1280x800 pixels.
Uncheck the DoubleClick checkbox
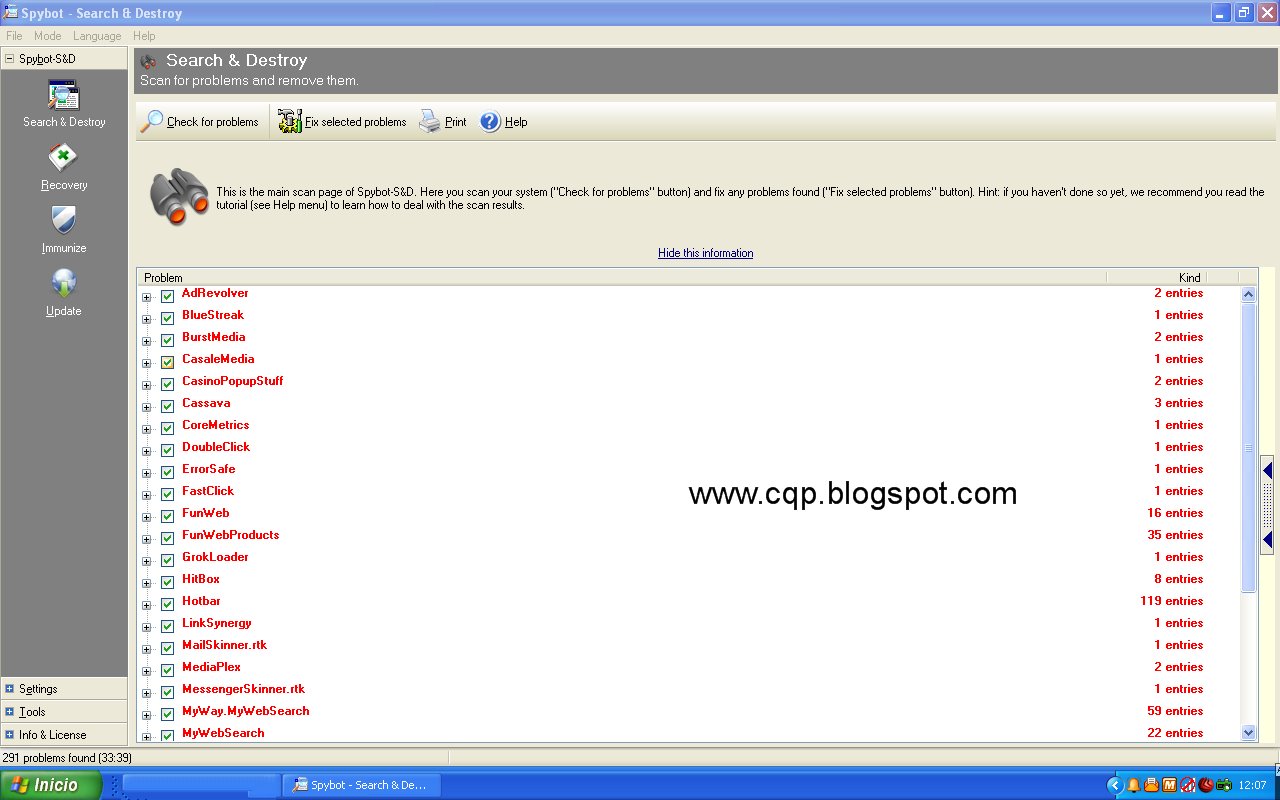pos(167,451)
